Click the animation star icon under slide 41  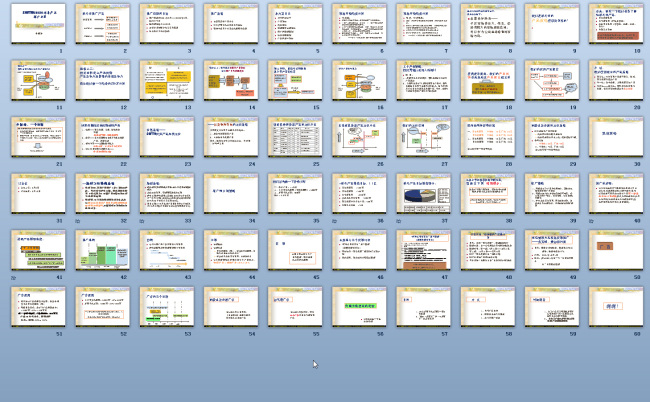[x=13, y=278]
